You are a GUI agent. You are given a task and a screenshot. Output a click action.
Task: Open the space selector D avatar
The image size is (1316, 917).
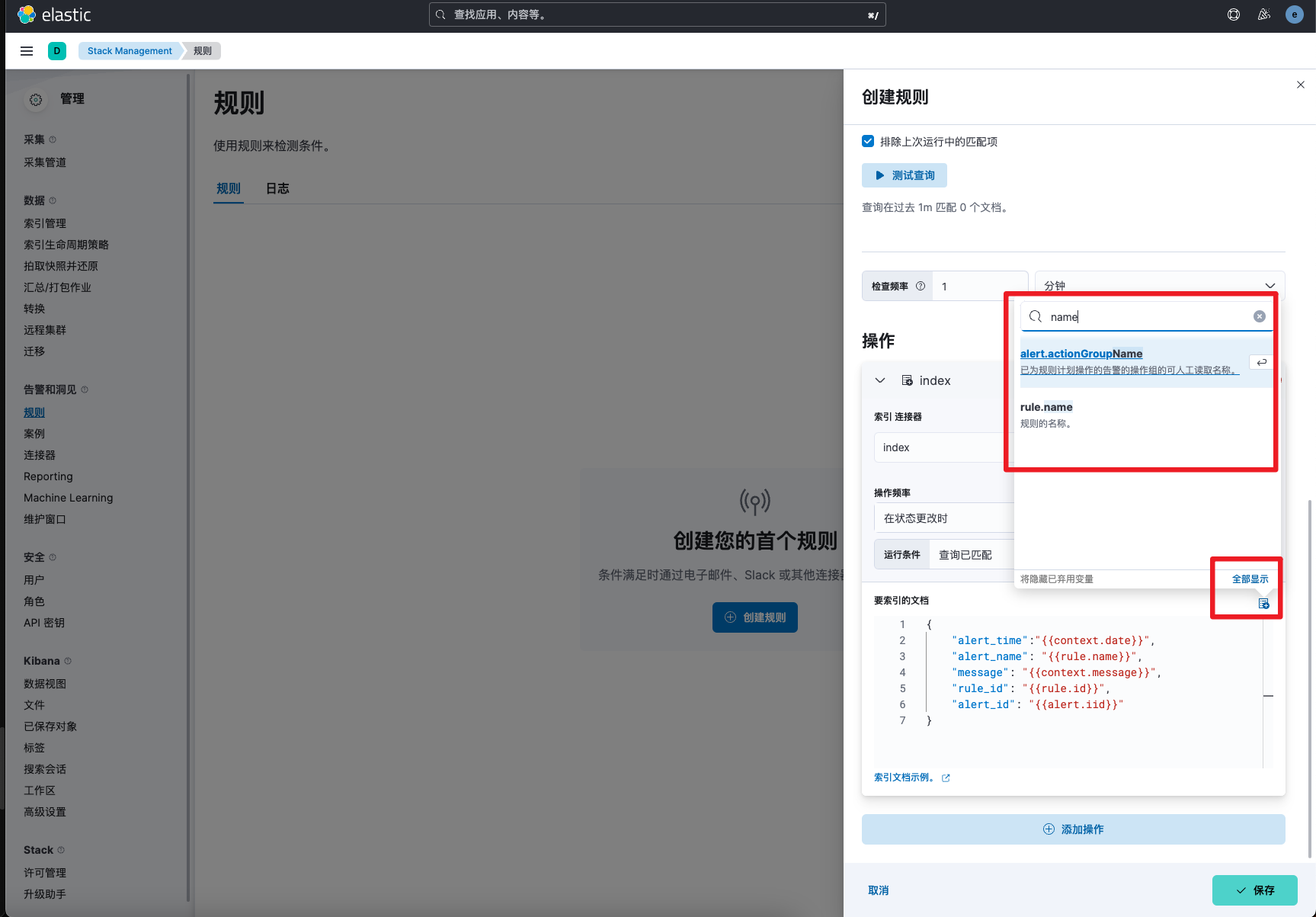tap(57, 51)
